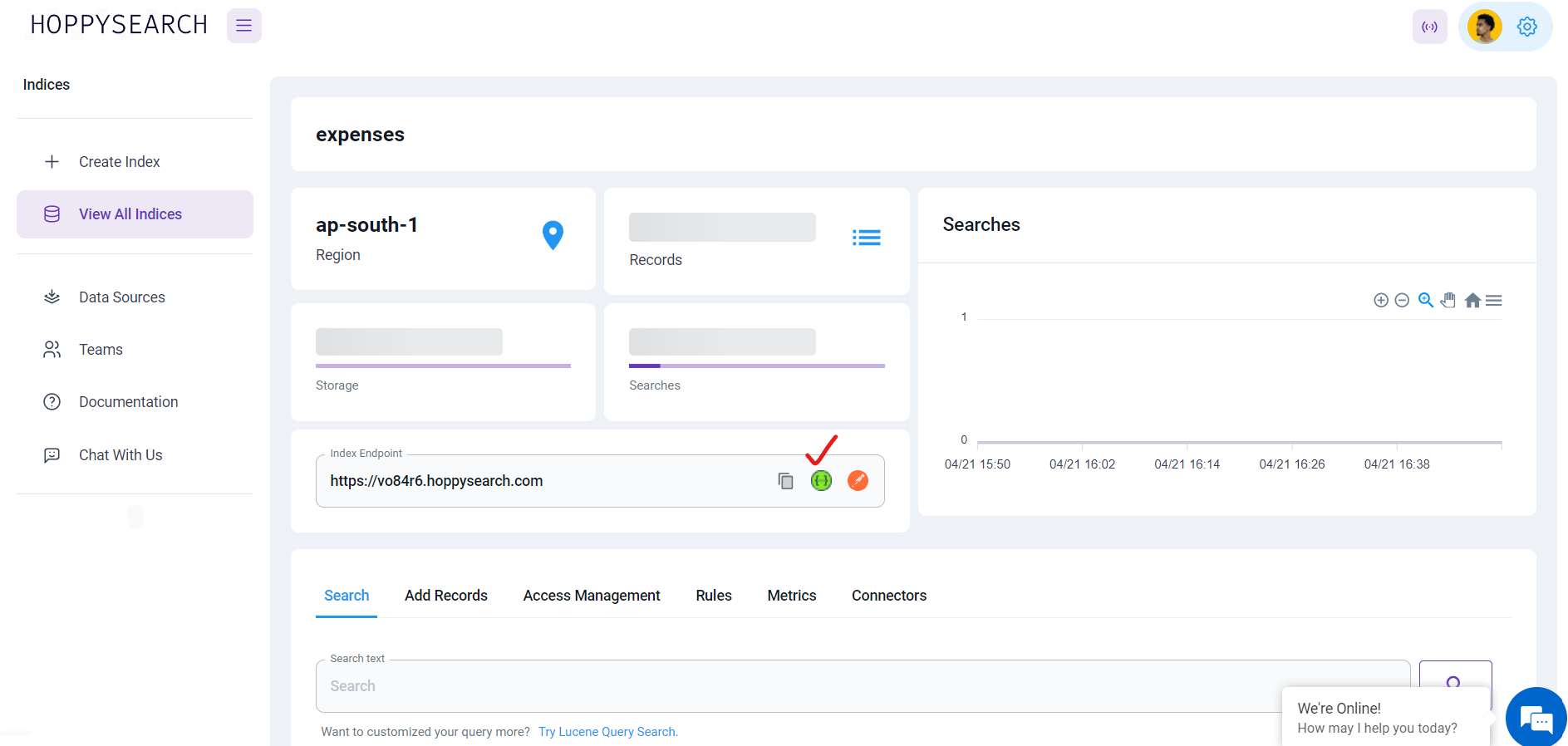1568x746 pixels.
Task: Click the database icon beside View All Indices
Action: tap(52, 214)
